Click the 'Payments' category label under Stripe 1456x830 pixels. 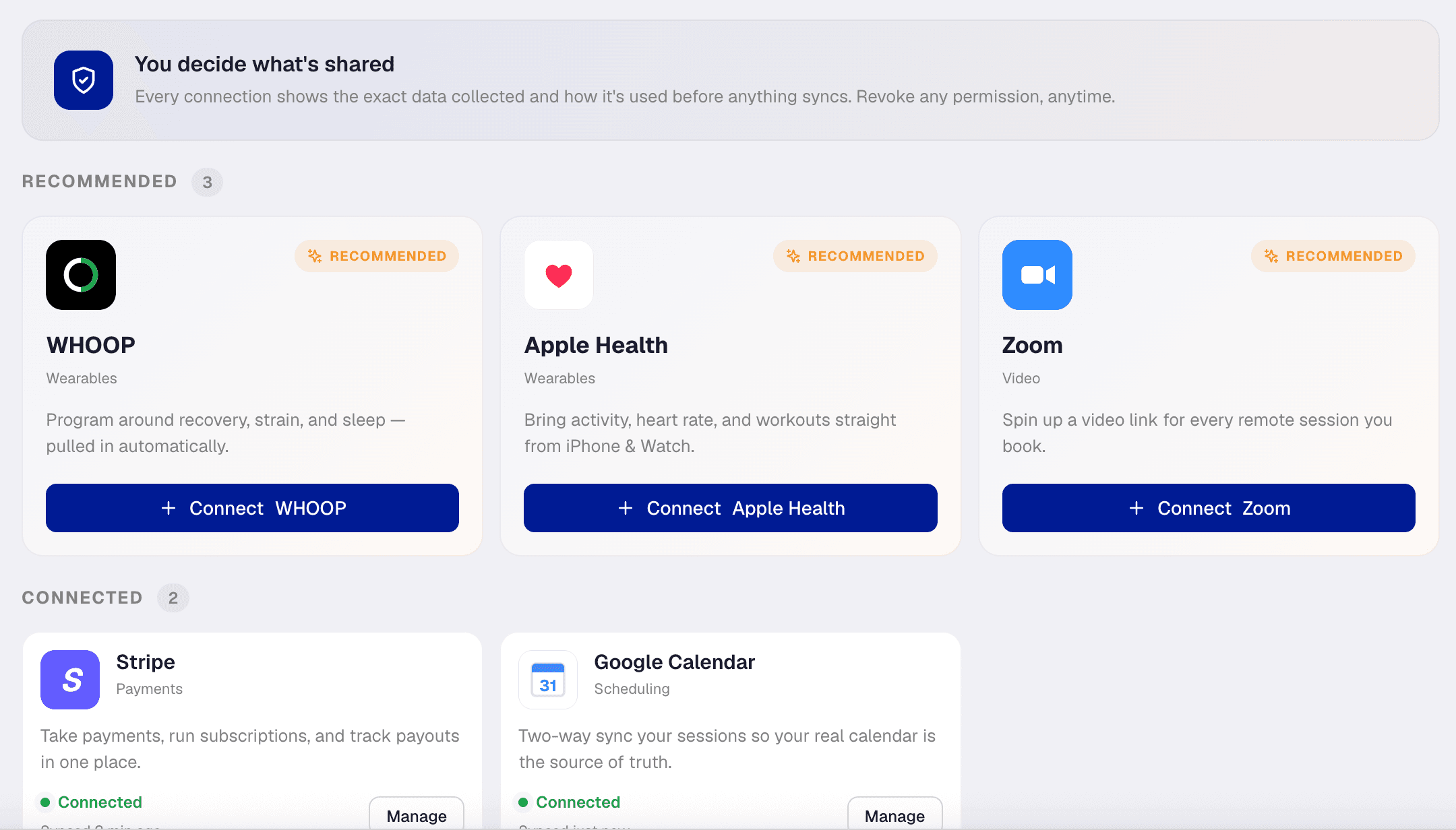tap(150, 689)
